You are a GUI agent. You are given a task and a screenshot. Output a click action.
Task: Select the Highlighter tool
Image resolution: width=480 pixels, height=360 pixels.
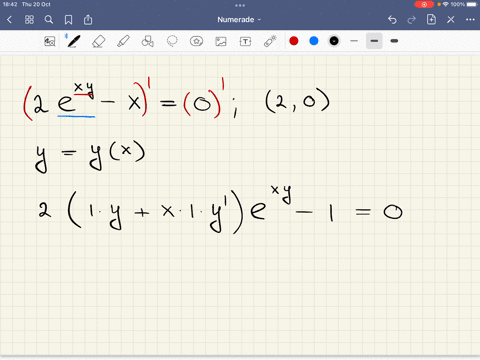click(x=123, y=41)
